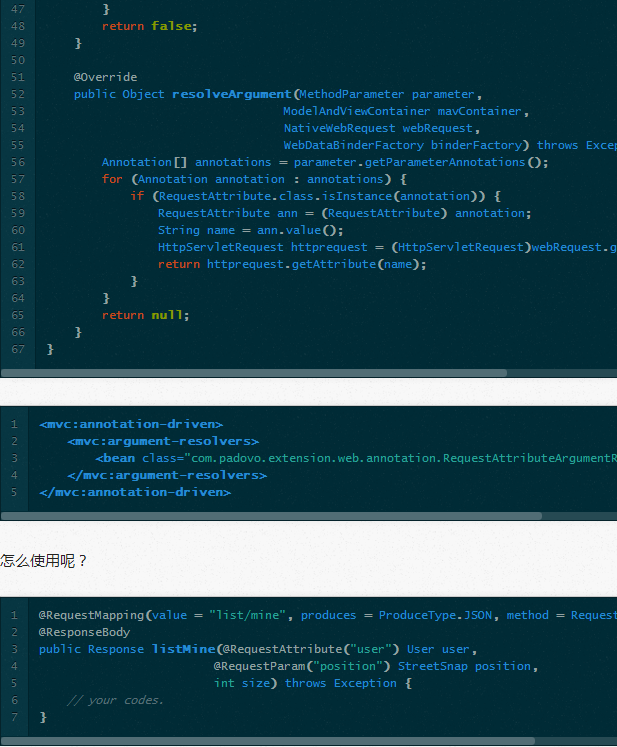
Task: Click opening '<mvc:argument-resolvers>' tag
Action: point(163,441)
